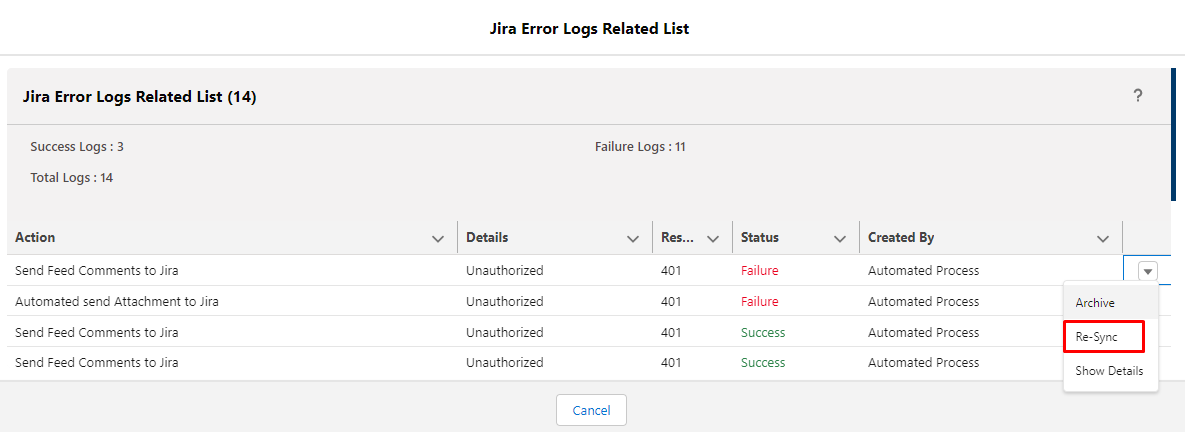This screenshot has width=1185, height=432.
Task: Open the row action dropdown arrow
Action: coord(1148,270)
